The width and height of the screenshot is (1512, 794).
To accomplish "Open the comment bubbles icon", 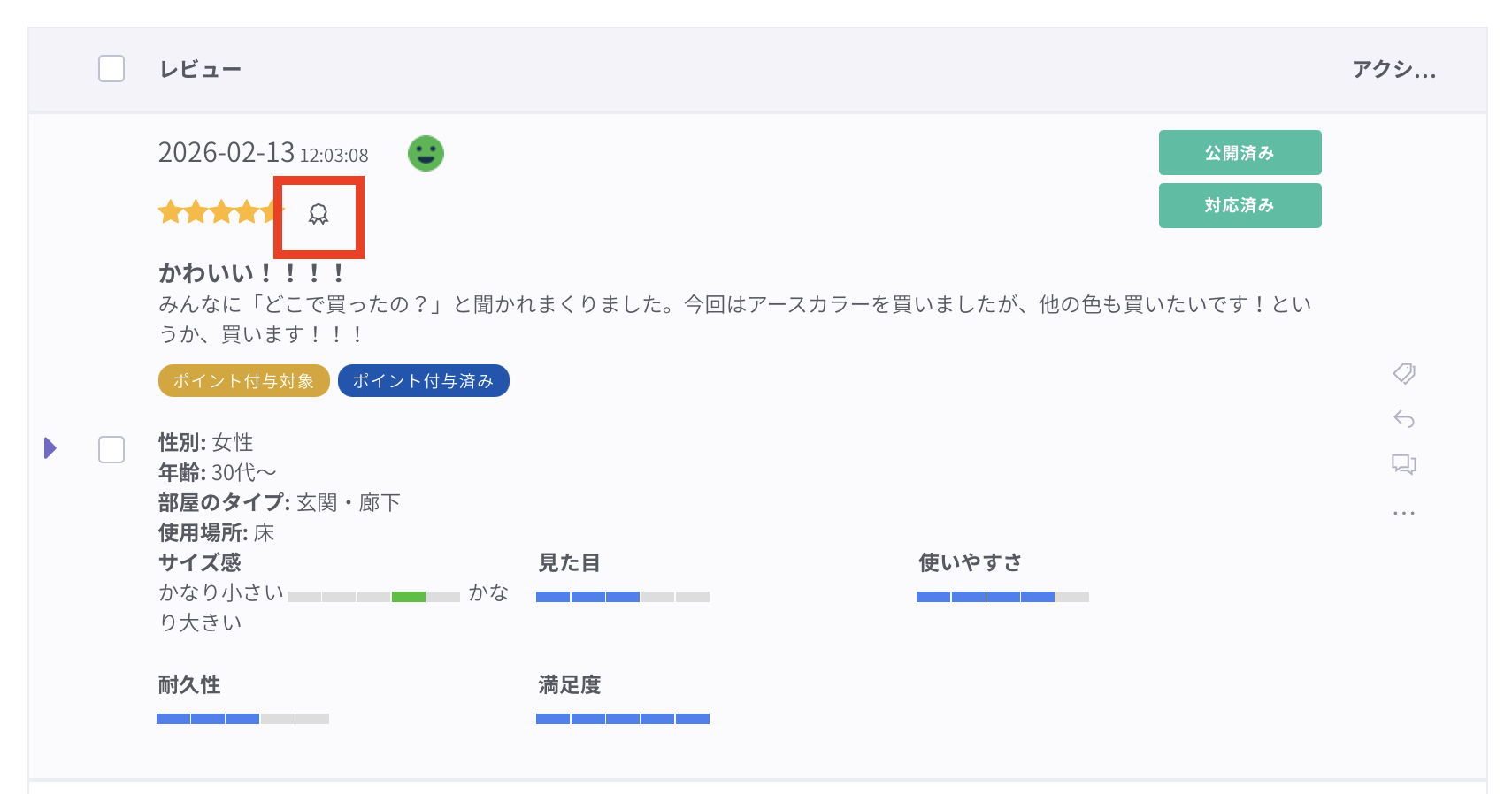I will (1404, 464).
